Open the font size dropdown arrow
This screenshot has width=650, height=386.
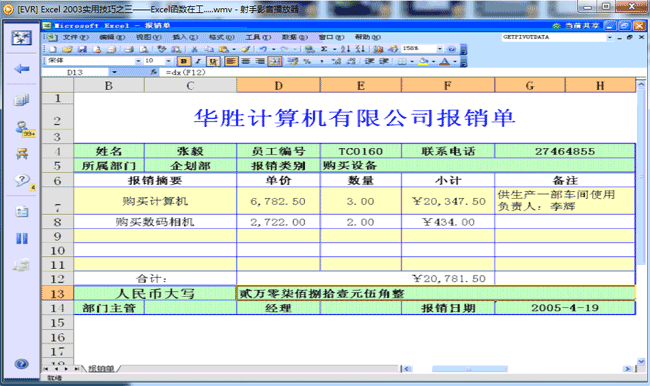(x=168, y=61)
